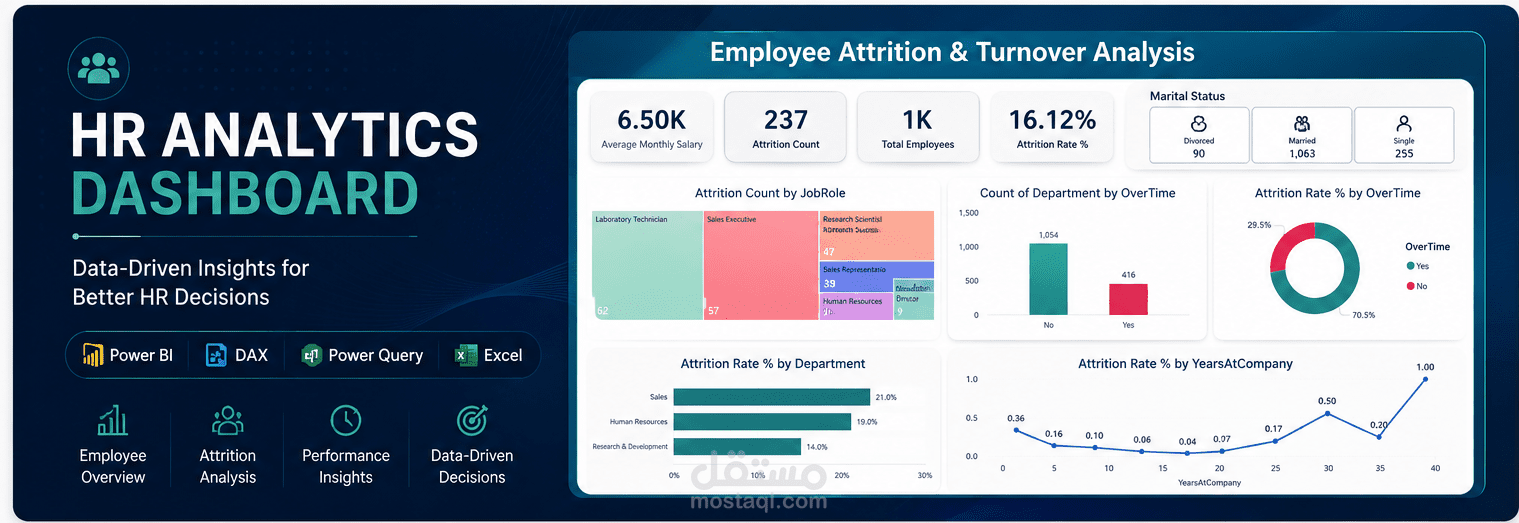Image resolution: width=1519 pixels, height=523 pixels.
Task: Click the 29.5% donut label
Action: [1259, 225]
